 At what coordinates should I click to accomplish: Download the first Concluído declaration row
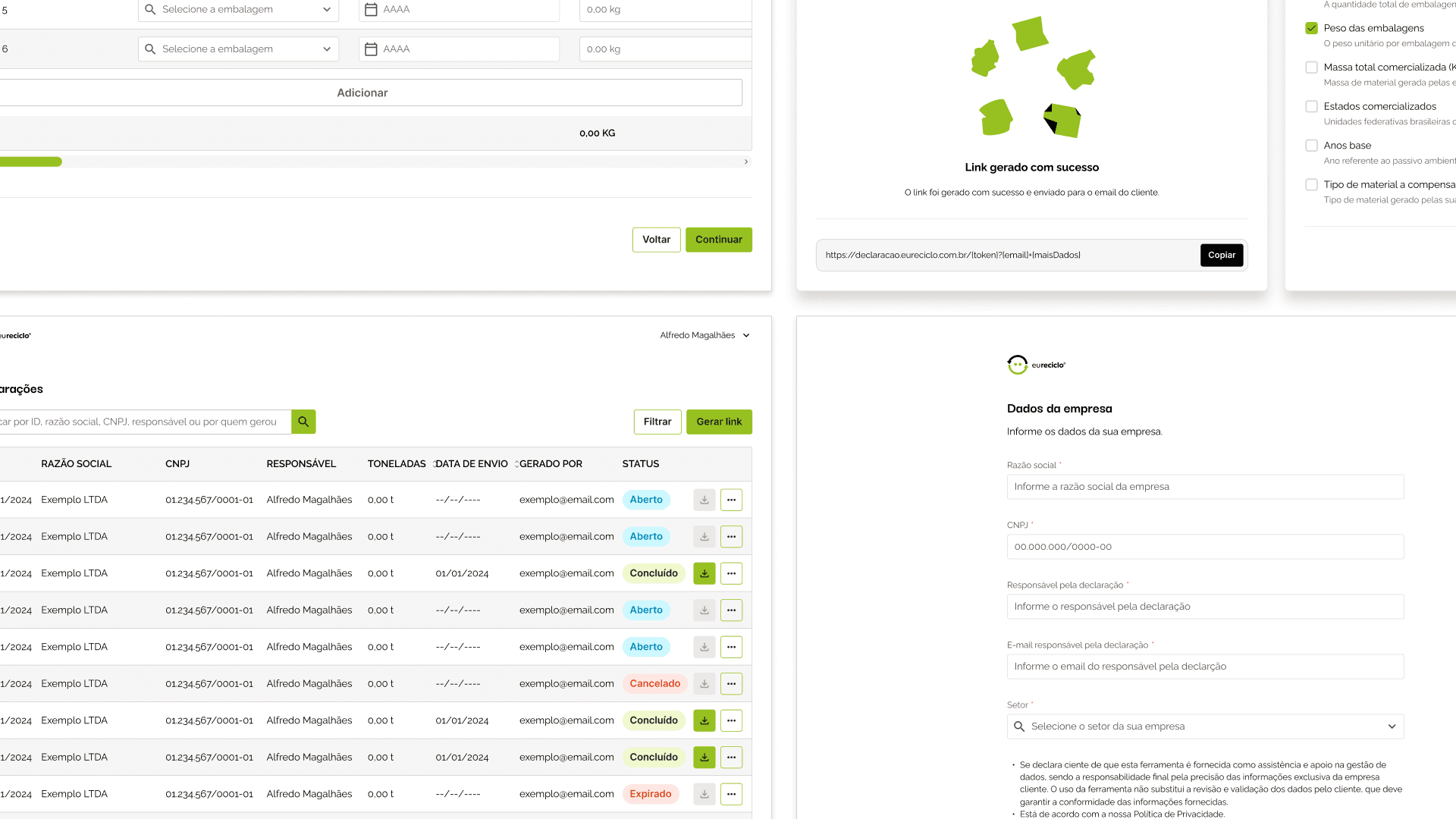click(x=704, y=573)
